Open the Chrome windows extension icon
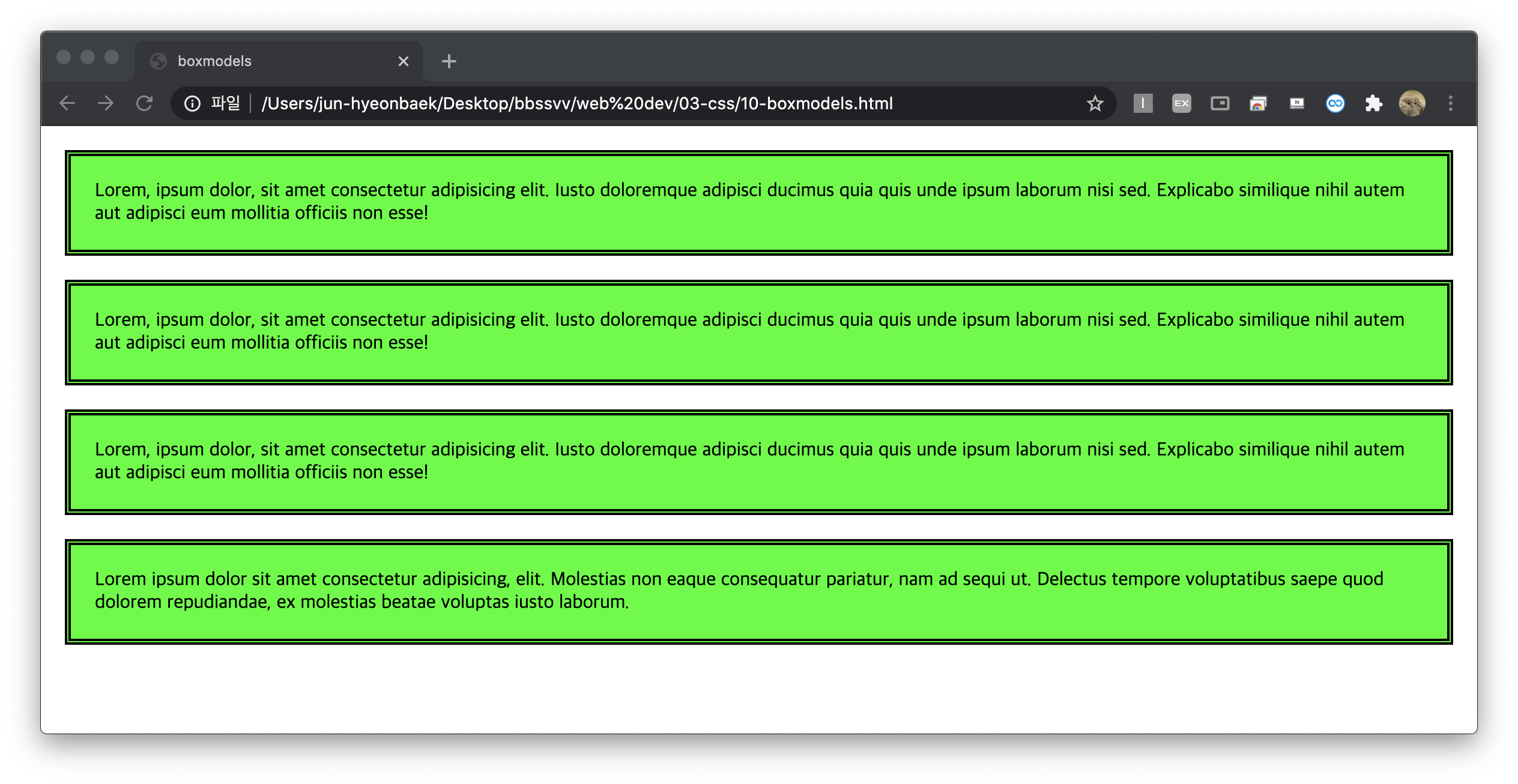Screen dimensions: 1518x784 coord(1258,103)
